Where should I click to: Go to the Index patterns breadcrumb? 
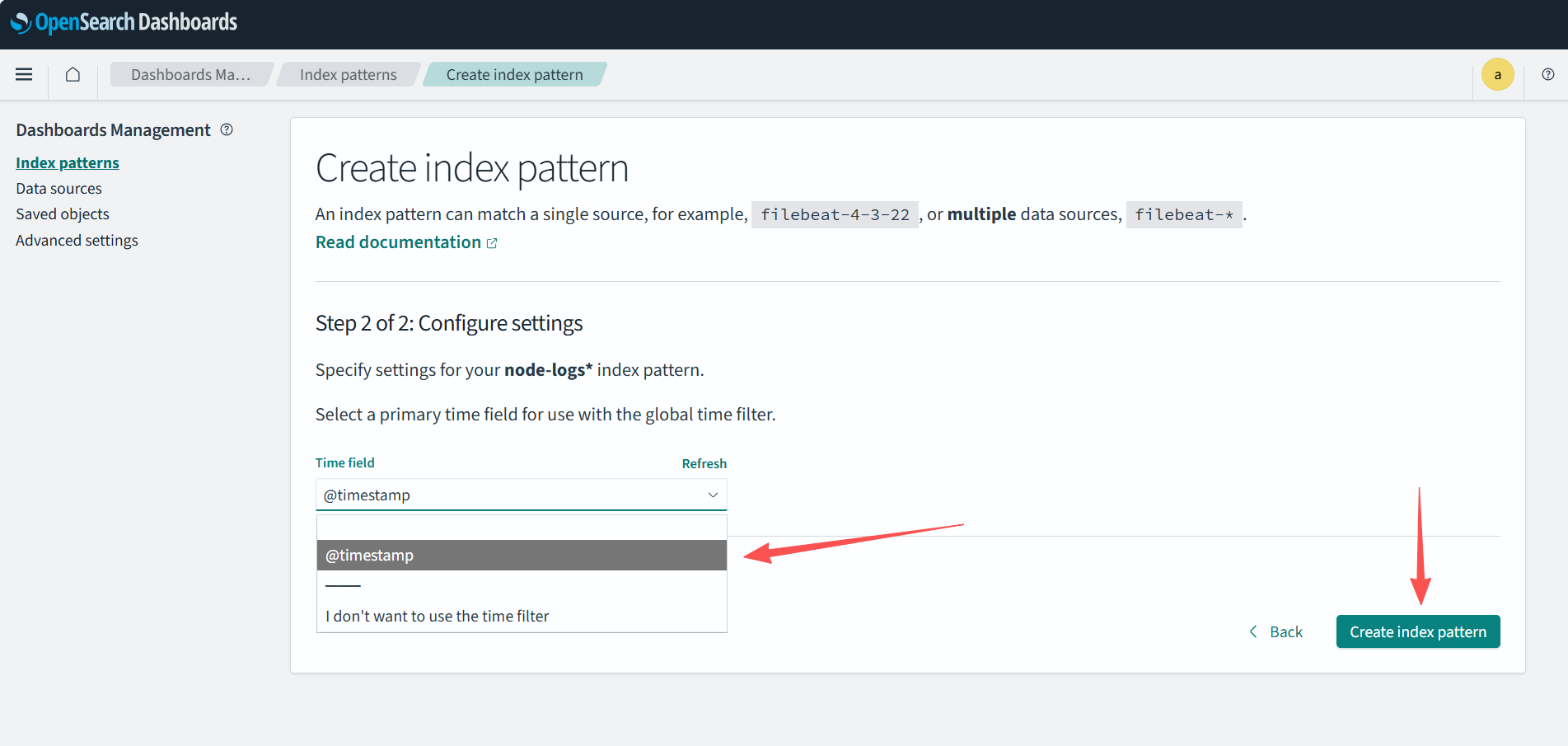(x=348, y=74)
